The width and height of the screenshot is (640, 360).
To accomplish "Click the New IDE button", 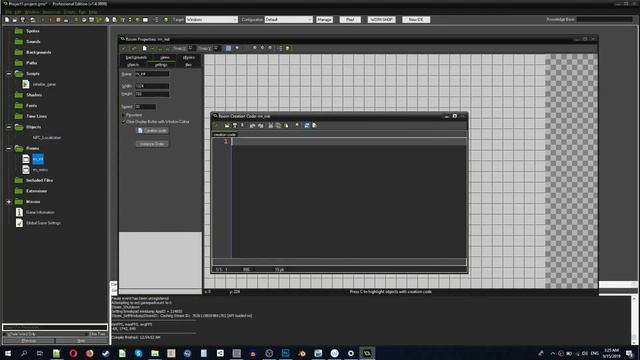I will (416, 20).
